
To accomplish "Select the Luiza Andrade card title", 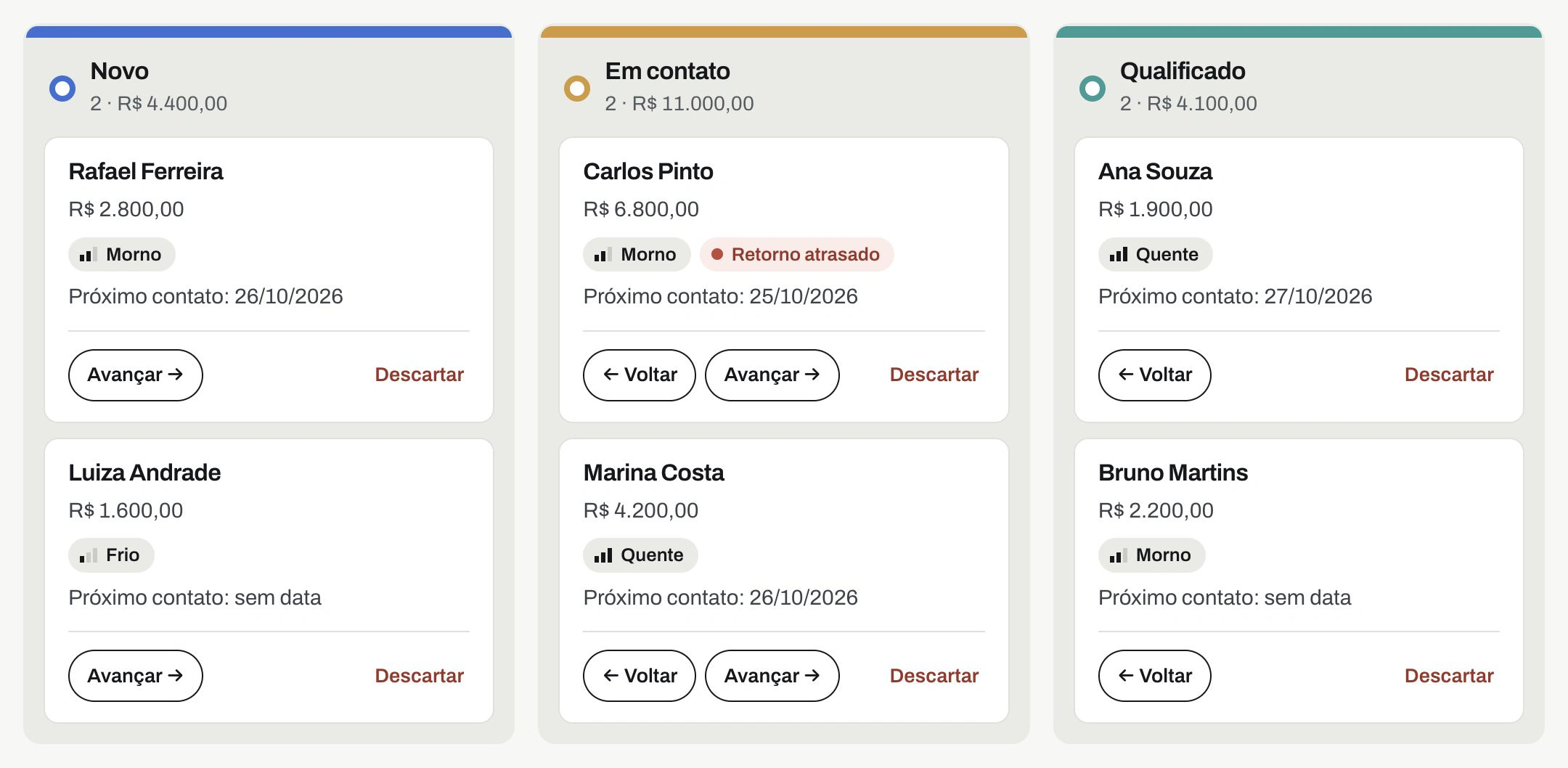I will [x=144, y=473].
